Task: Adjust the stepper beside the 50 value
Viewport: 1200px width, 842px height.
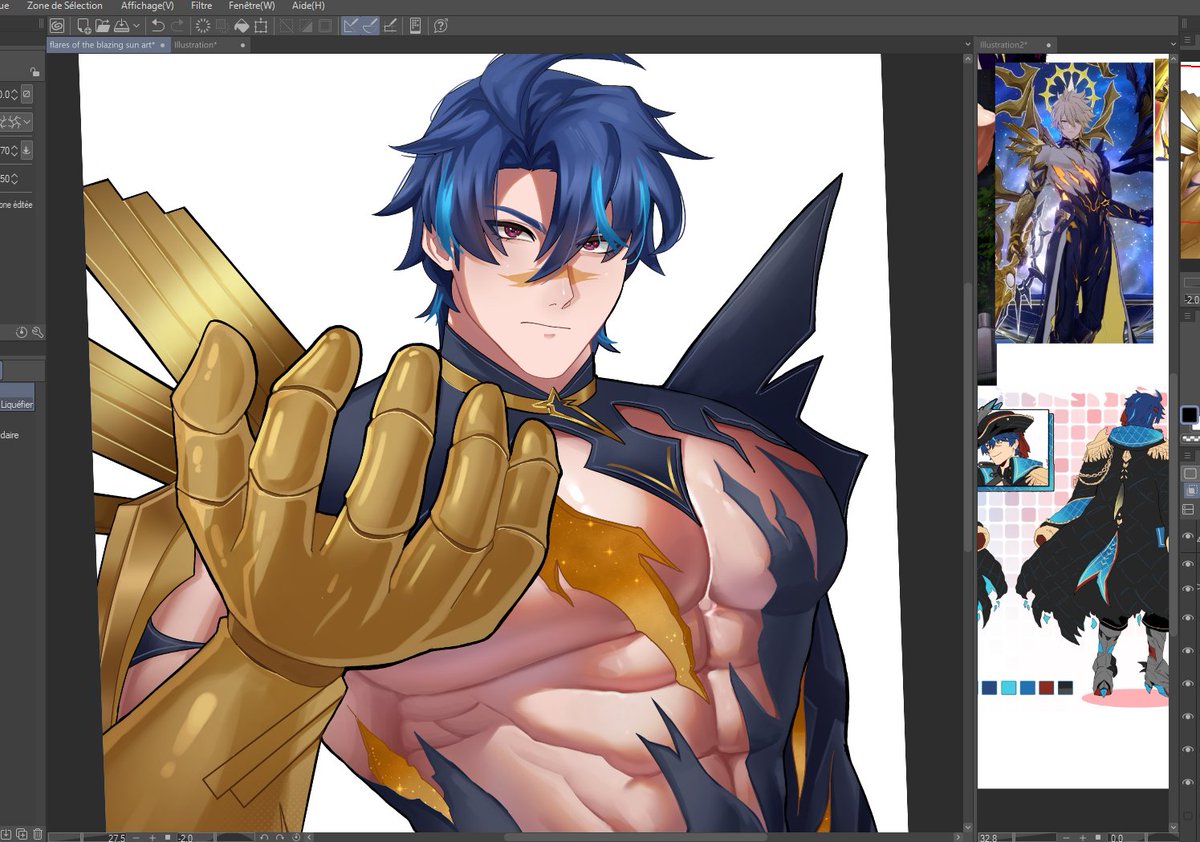Action: click(x=13, y=179)
